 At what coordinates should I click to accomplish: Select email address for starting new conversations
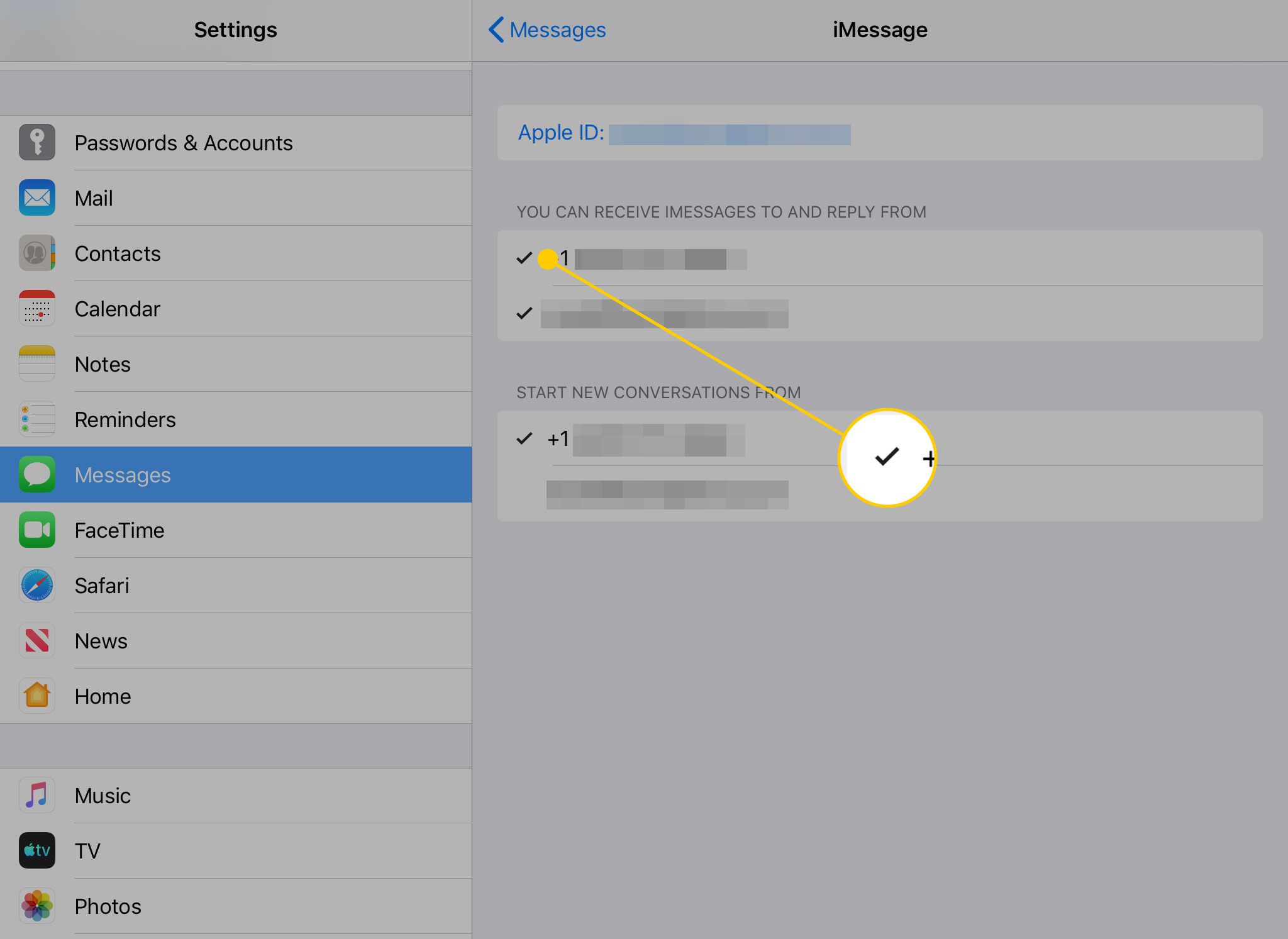tap(880, 494)
